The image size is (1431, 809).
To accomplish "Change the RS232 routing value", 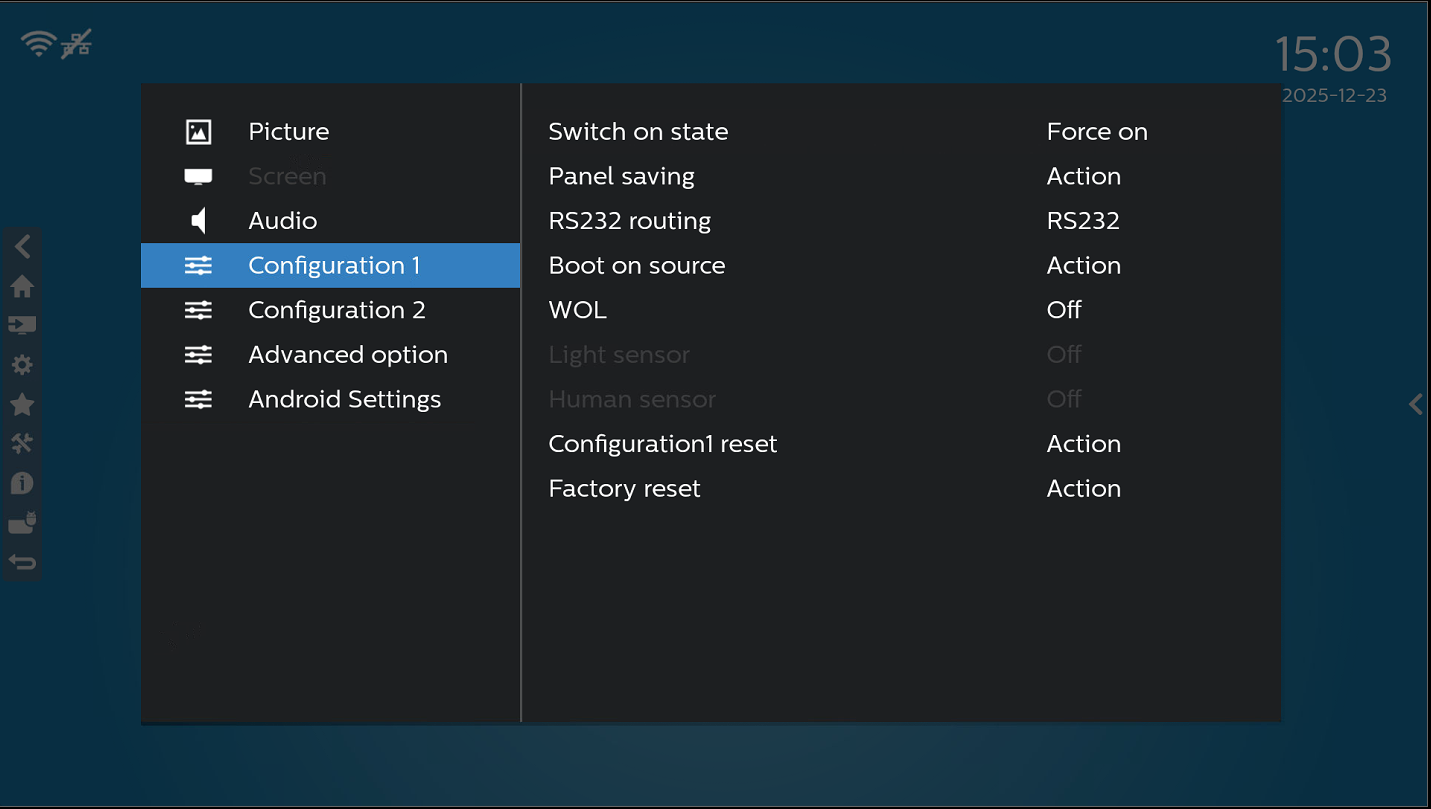I will (1082, 221).
